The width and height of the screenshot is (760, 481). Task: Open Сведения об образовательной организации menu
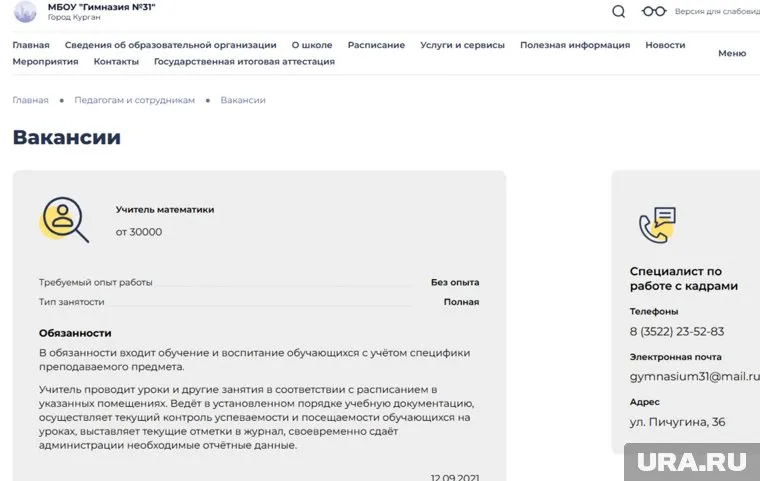tap(170, 45)
